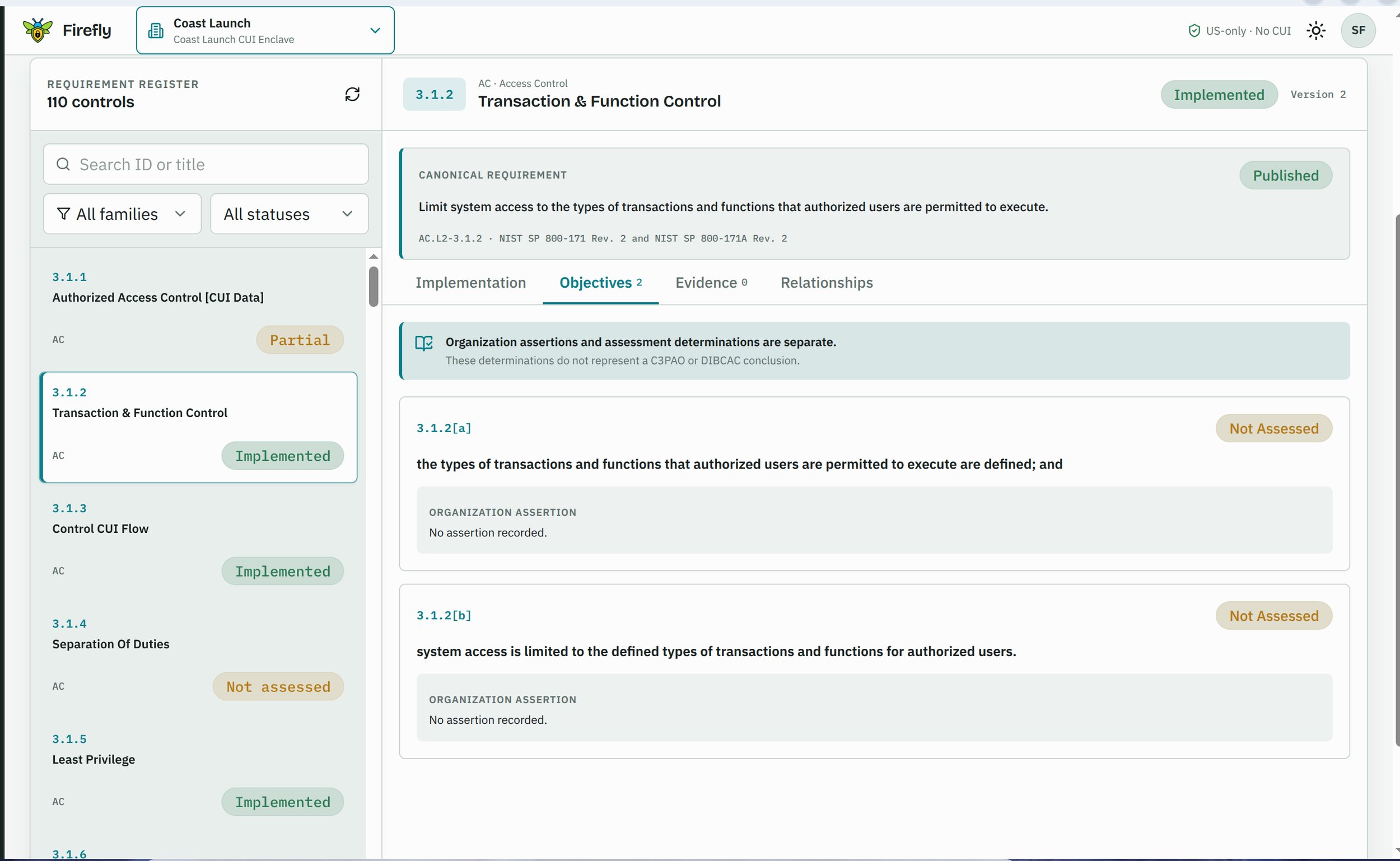Image resolution: width=1400 pixels, height=861 pixels.
Task: Click the US-only · No CUI label
Action: pyautogui.click(x=1248, y=31)
